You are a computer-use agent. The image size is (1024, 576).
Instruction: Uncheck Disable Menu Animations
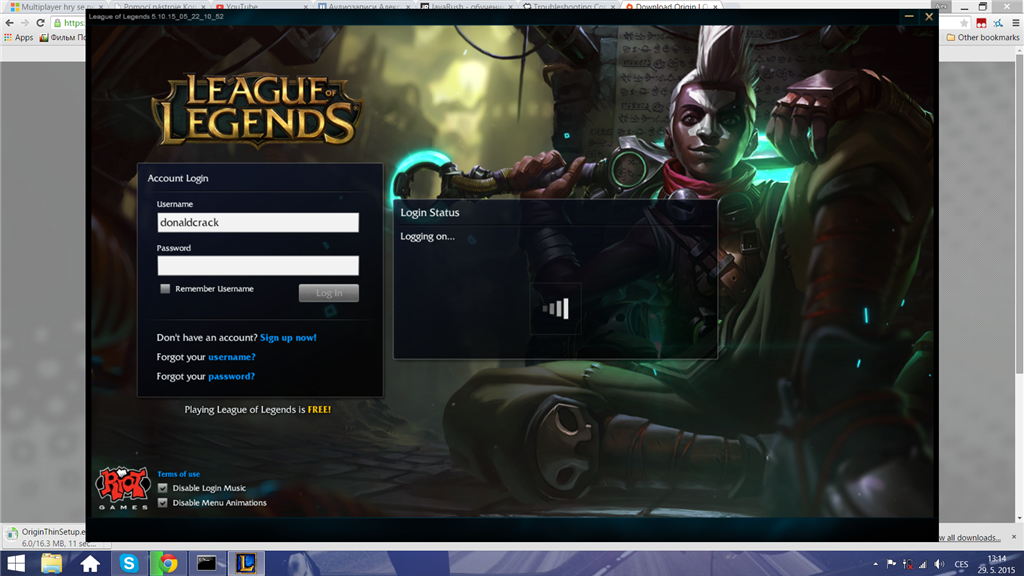[163, 503]
